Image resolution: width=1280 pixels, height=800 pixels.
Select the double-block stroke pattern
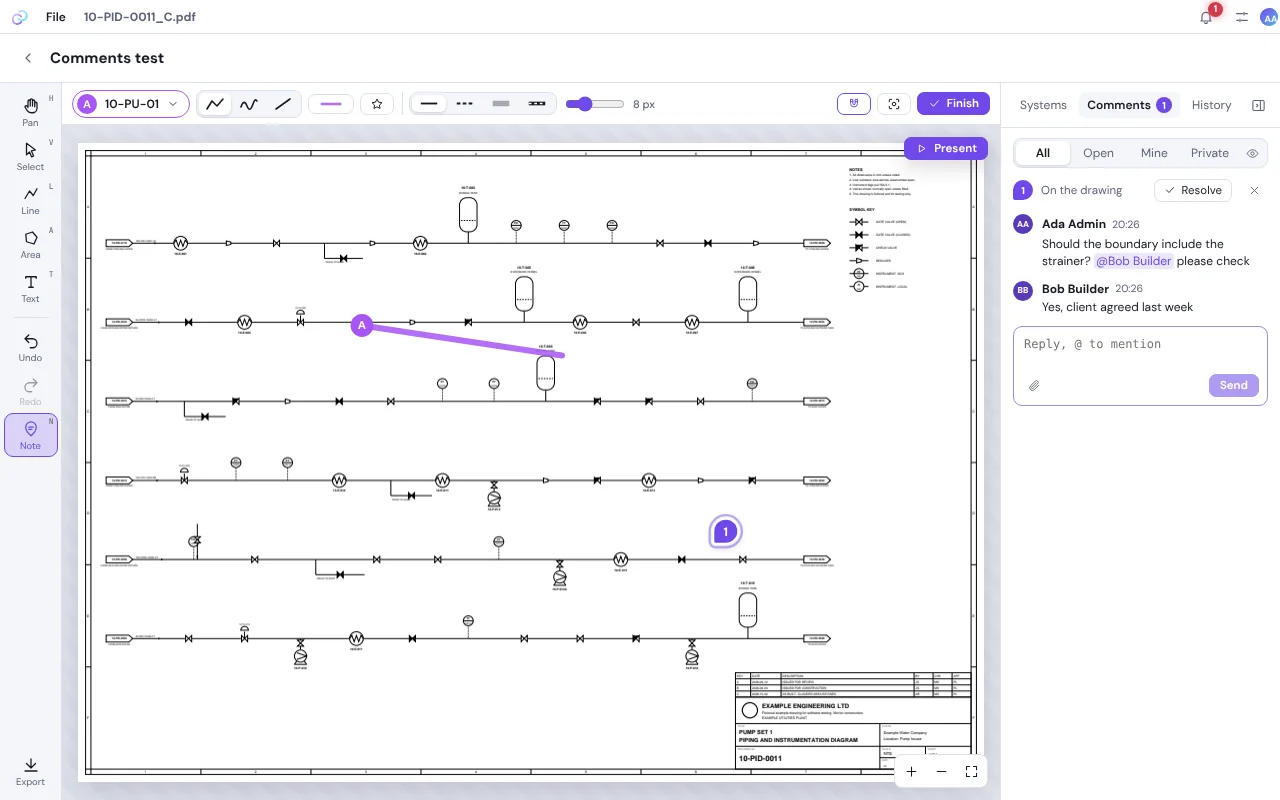[537, 104]
